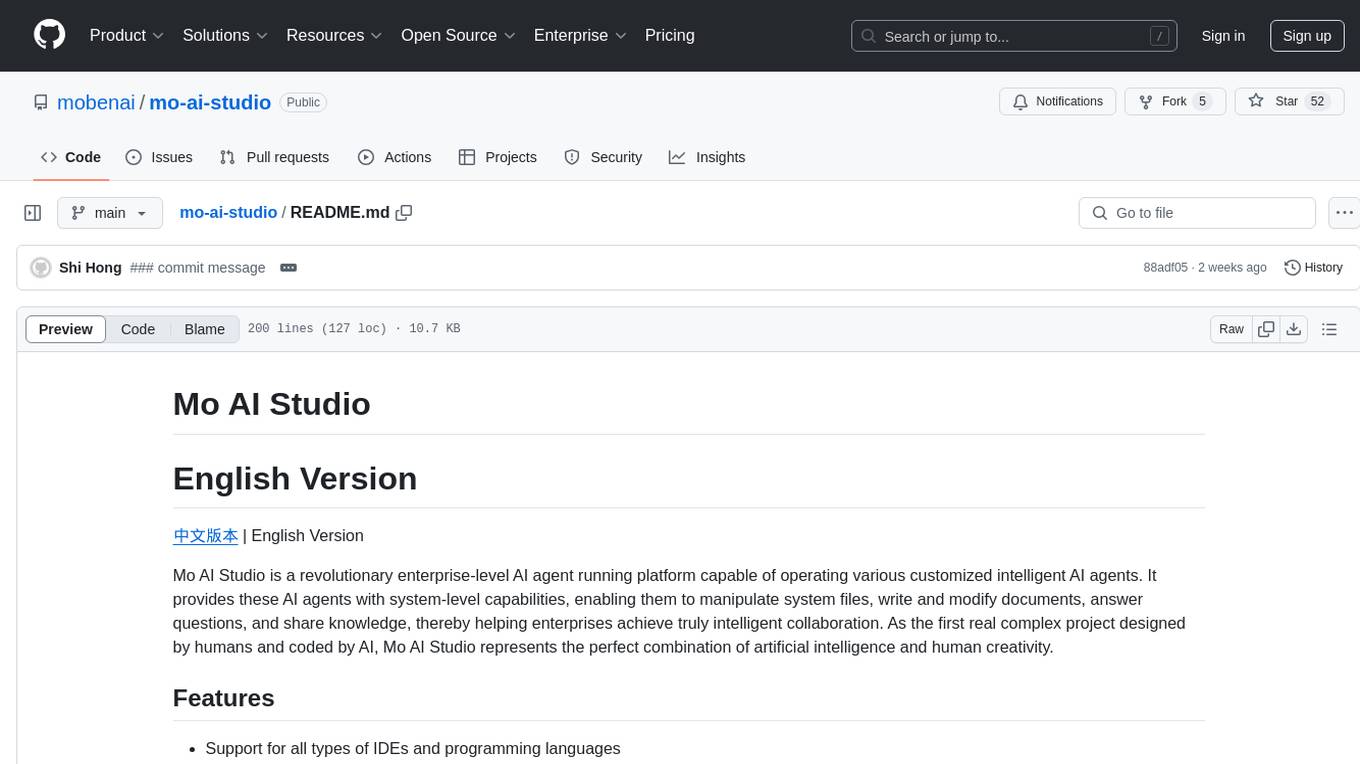The width and height of the screenshot is (1360, 764).
Task: Open the ### commit message link
Action: 198,268
